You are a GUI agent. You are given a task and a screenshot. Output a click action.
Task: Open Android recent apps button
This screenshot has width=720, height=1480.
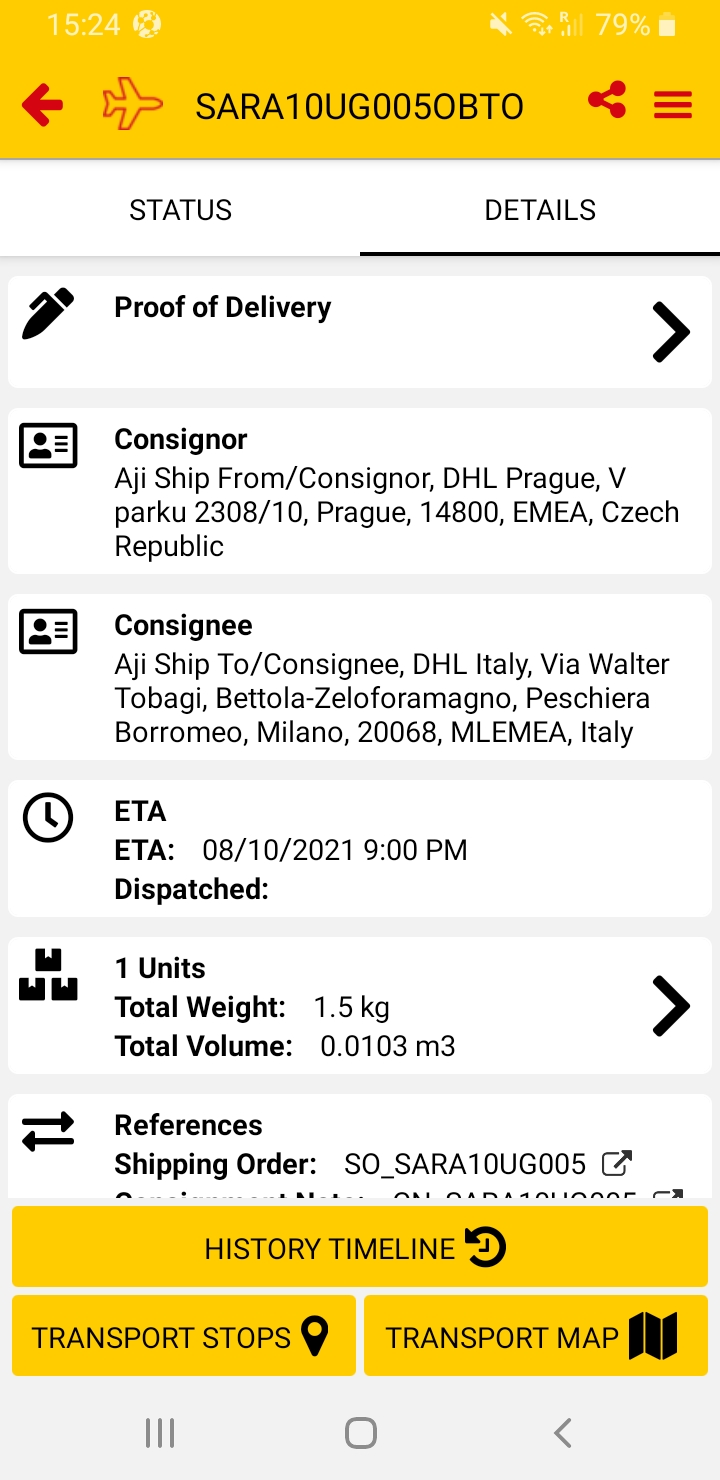(x=160, y=1433)
